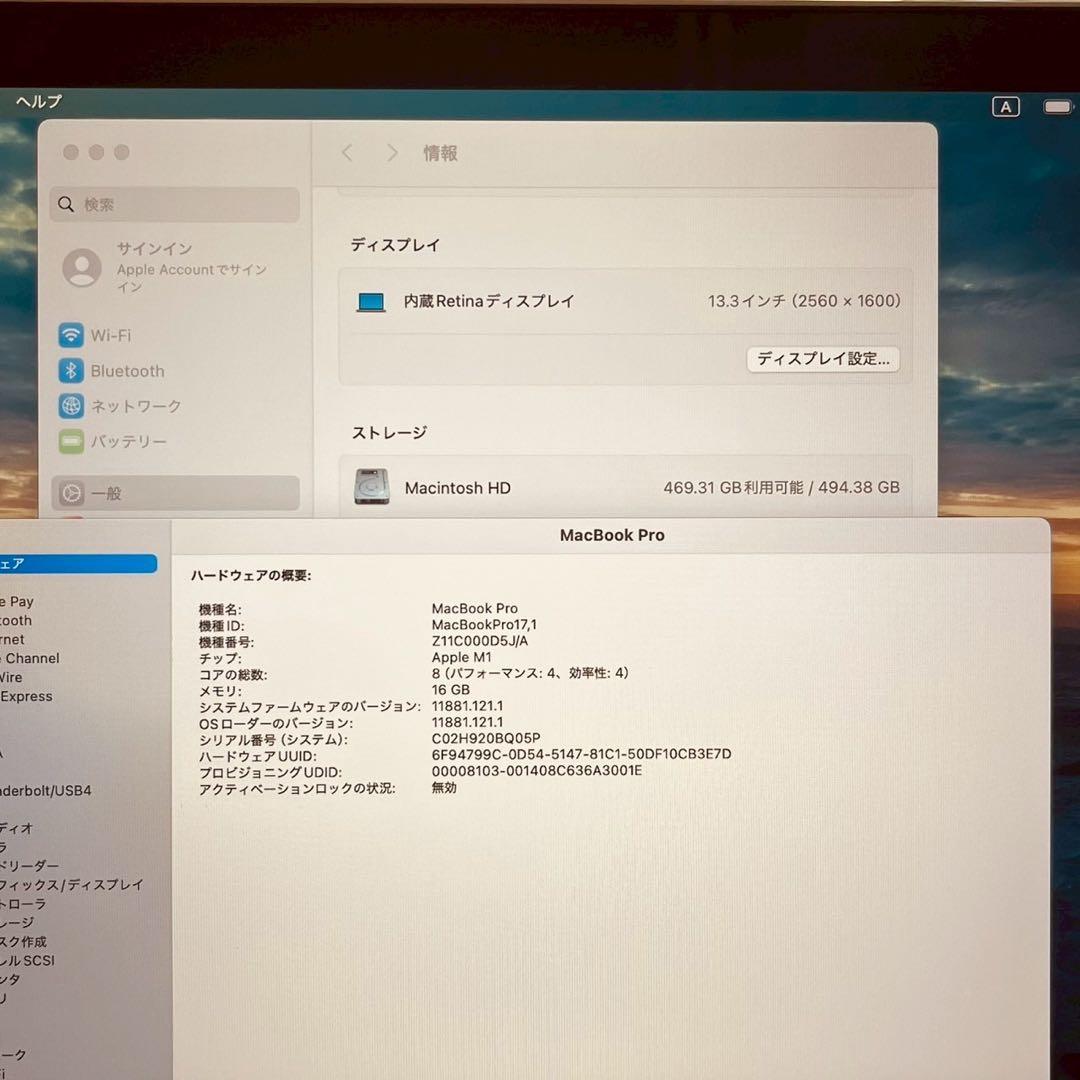
Task: Go back using the left chevron
Action: coord(347,153)
